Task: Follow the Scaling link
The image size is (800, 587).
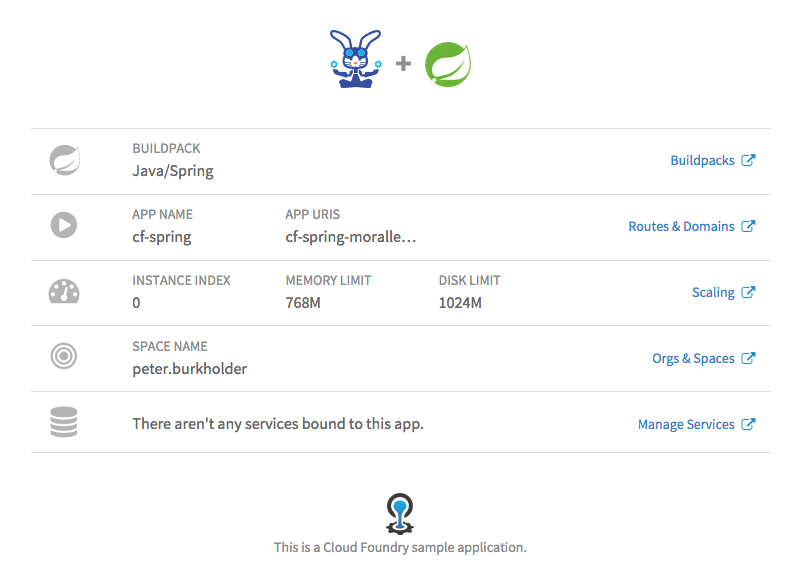Action: point(713,293)
